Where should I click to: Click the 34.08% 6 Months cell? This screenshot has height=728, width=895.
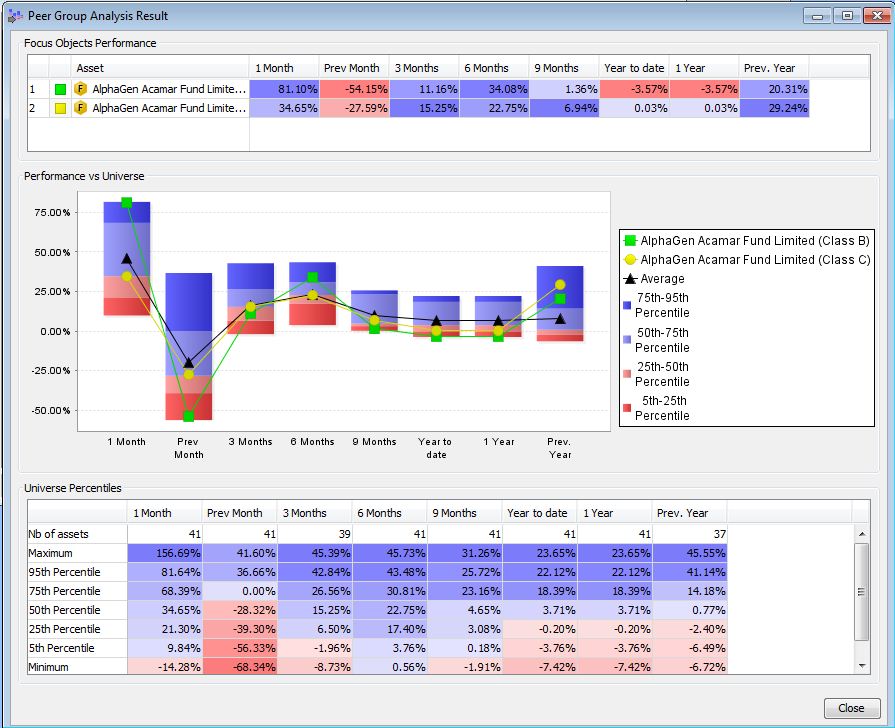point(494,89)
